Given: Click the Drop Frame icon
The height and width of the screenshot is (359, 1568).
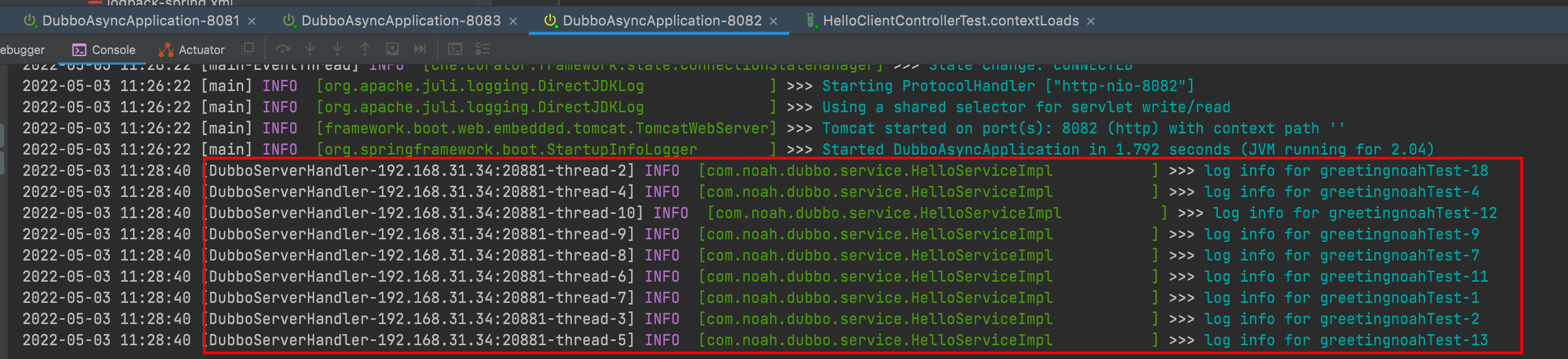Looking at the screenshot, I should (393, 49).
